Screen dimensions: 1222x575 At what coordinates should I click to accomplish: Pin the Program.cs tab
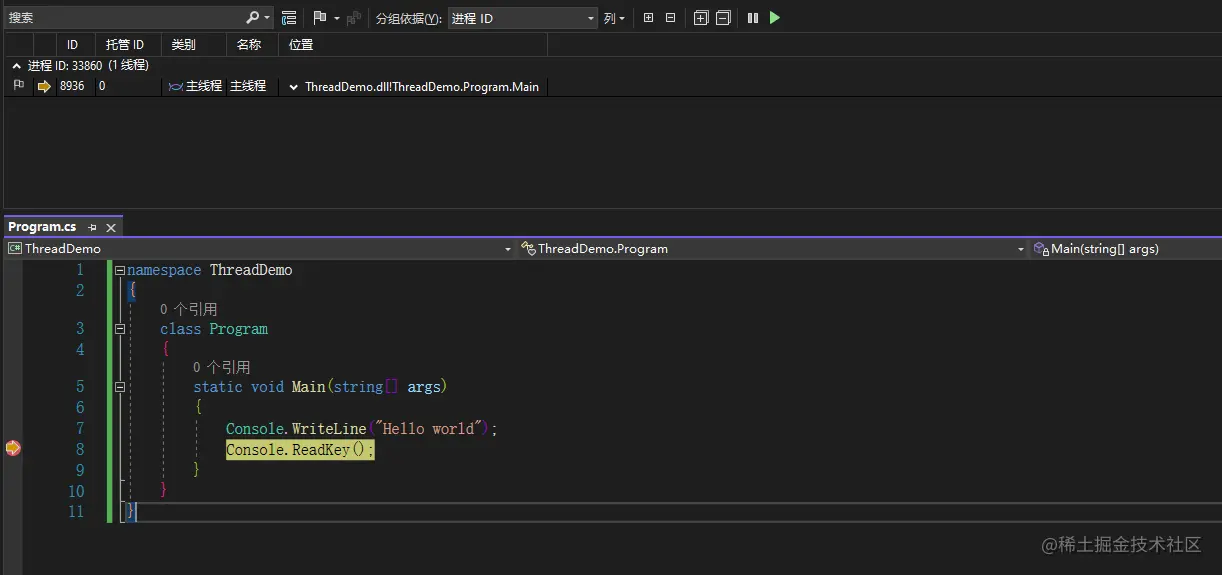click(92, 228)
